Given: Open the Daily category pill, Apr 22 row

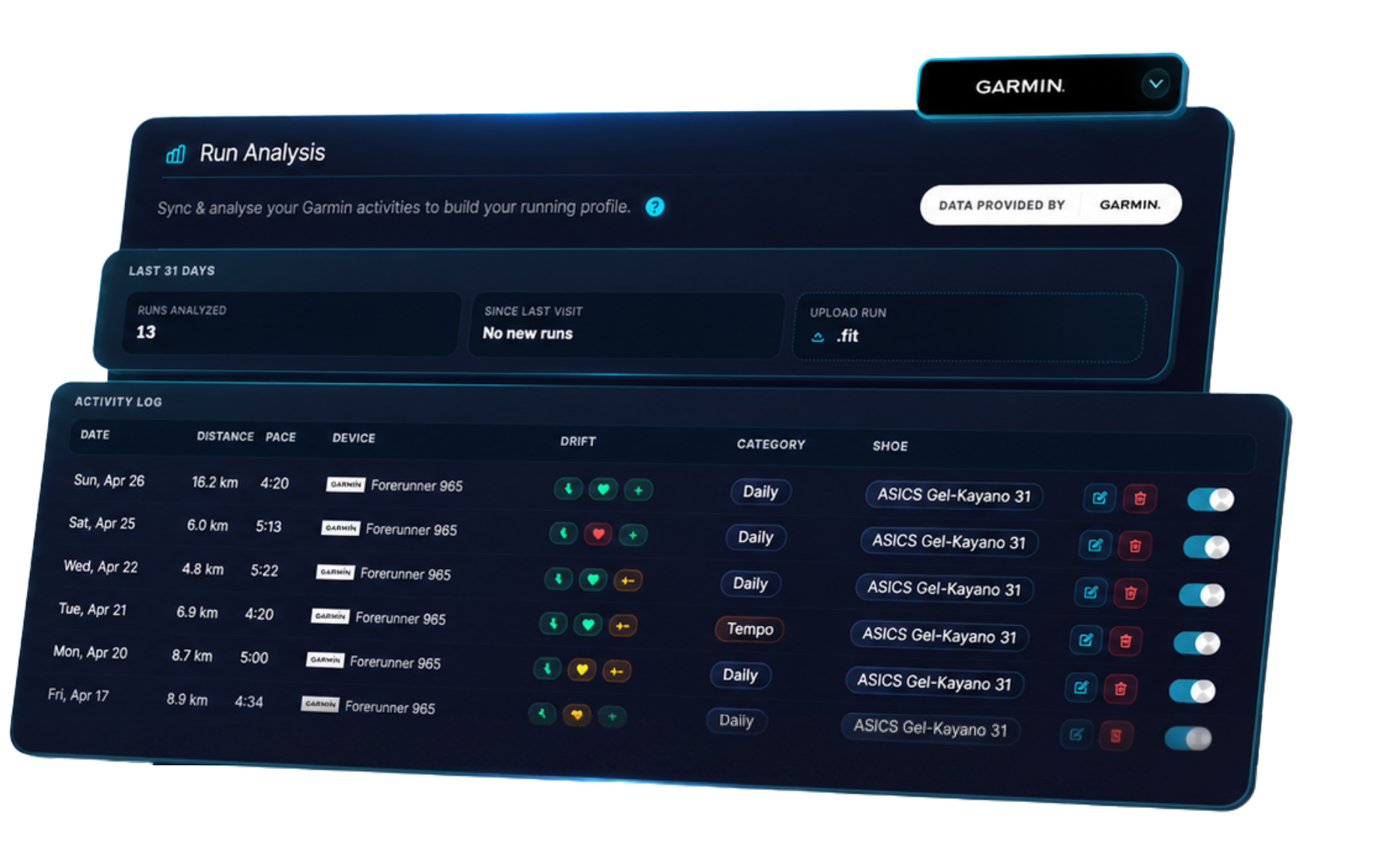Looking at the screenshot, I should coord(750,583).
